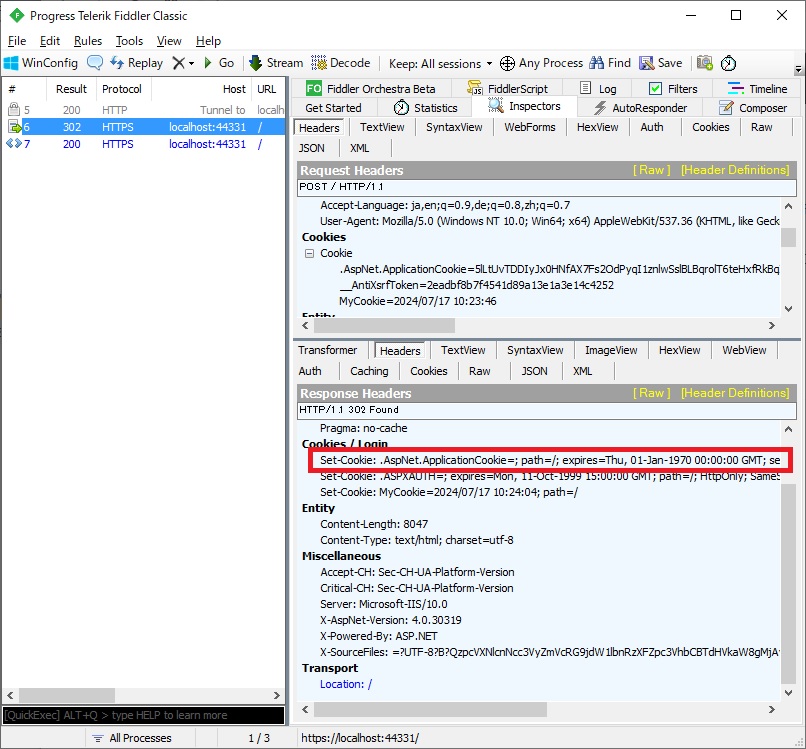The image size is (806, 749).
Task: Click the QuickExec command input box
Action: coord(143,715)
